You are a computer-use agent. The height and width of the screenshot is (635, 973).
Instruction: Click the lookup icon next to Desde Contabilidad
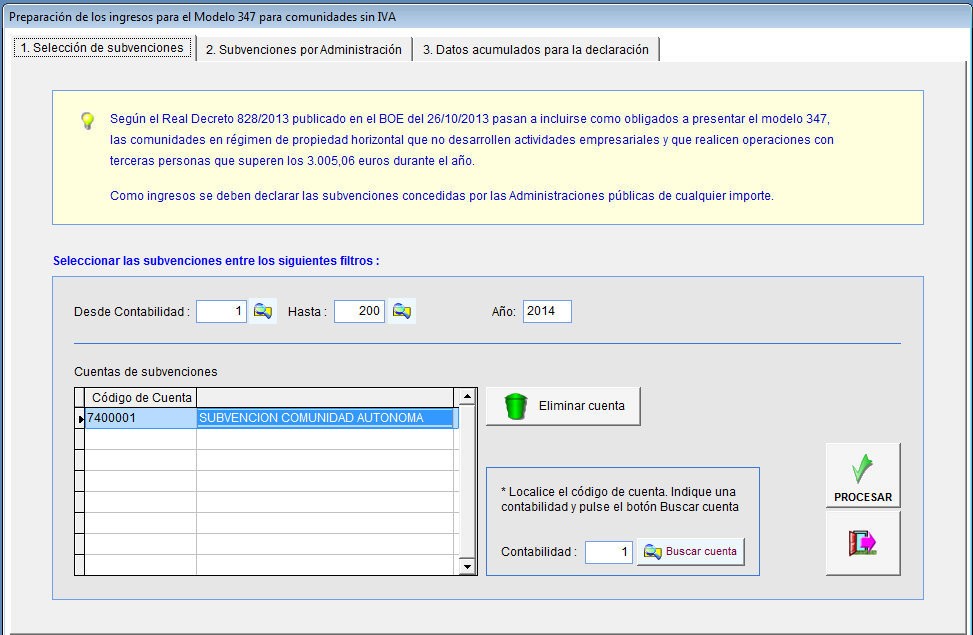coord(263,312)
